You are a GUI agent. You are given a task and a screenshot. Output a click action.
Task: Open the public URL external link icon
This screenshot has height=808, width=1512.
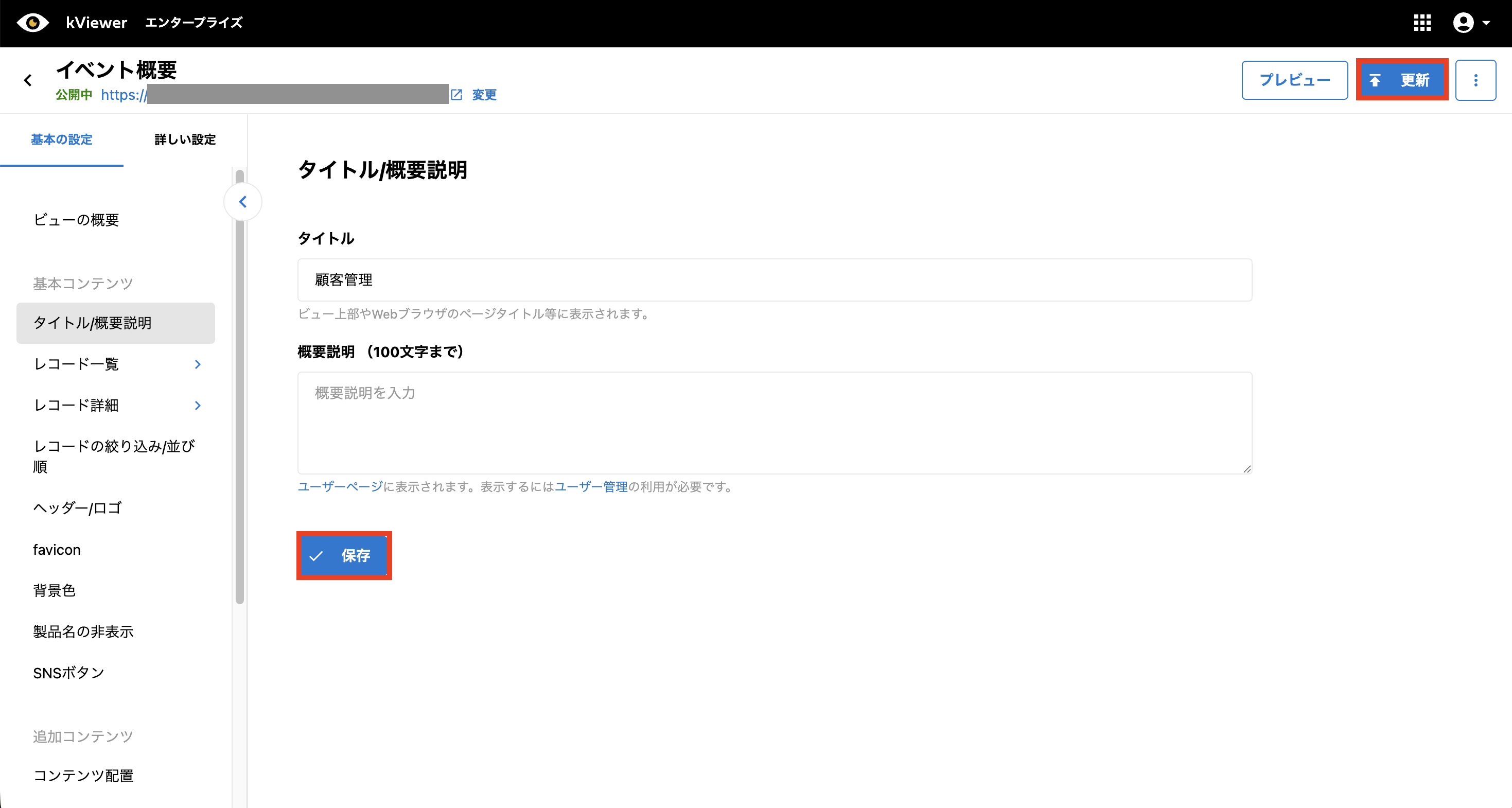[x=456, y=95]
